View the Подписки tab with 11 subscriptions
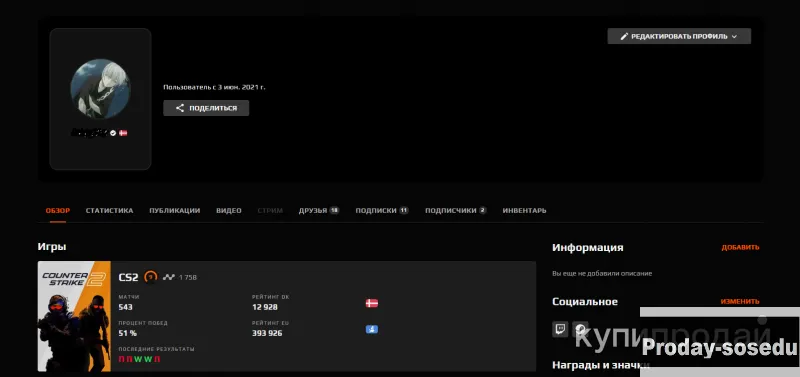The width and height of the screenshot is (800, 377). pyautogui.click(x=382, y=211)
